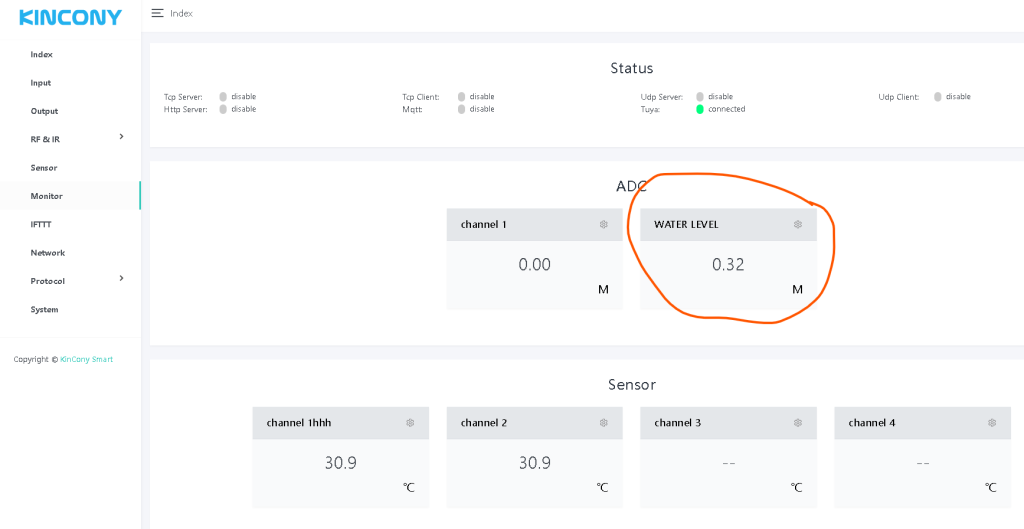
Task: Go to Network settings
Action: (47, 253)
